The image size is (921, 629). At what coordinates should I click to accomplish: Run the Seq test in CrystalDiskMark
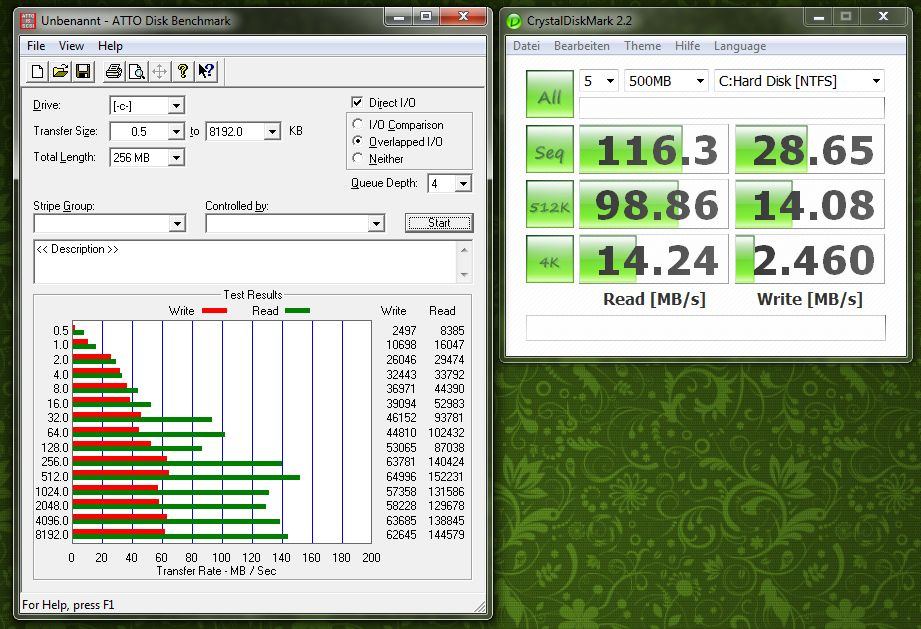[x=550, y=149]
